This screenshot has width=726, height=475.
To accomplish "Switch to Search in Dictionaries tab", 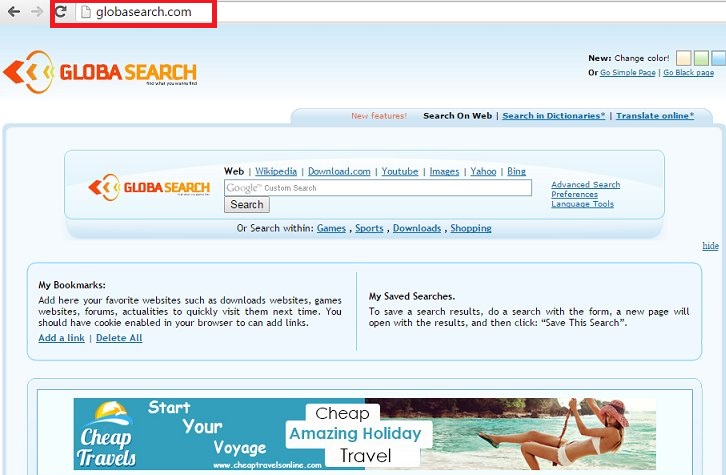I will click(554, 116).
